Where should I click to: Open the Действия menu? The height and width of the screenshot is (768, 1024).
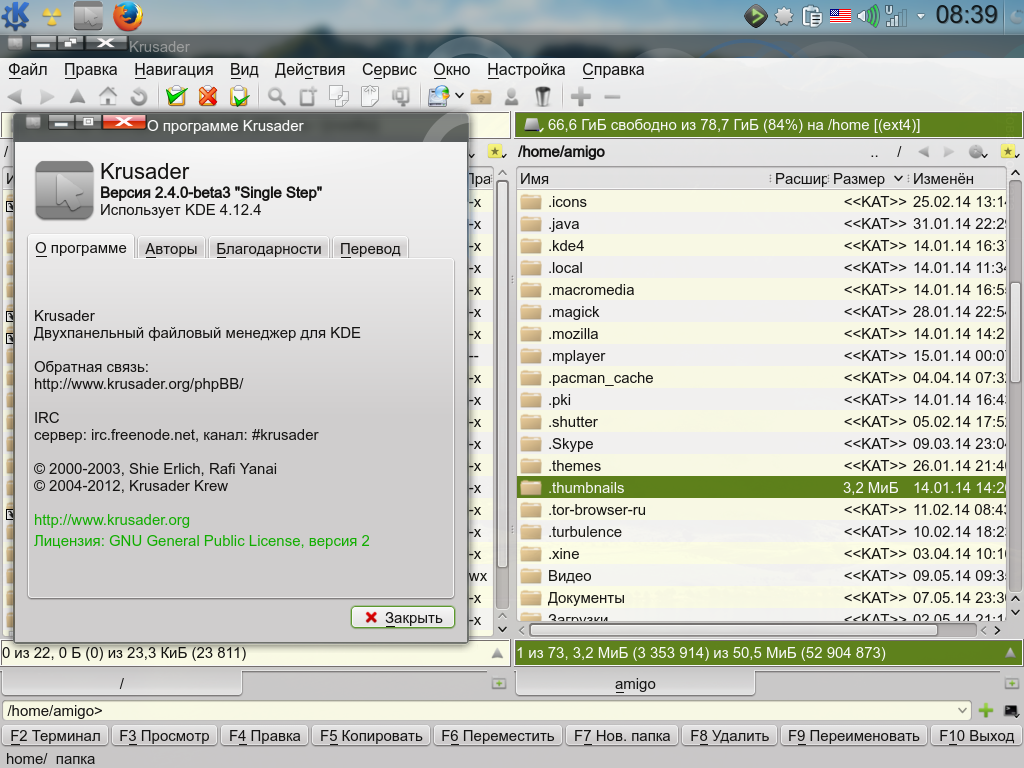point(310,69)
